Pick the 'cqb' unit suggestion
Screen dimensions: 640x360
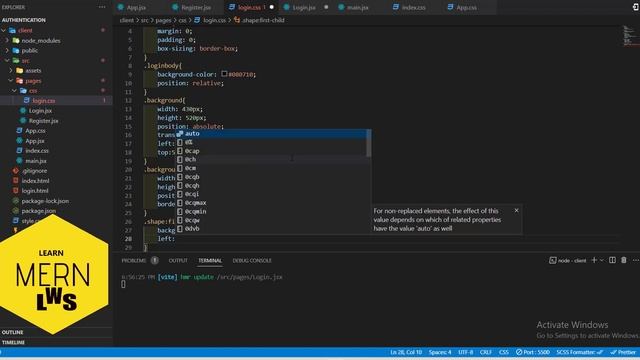click(271, 177)
